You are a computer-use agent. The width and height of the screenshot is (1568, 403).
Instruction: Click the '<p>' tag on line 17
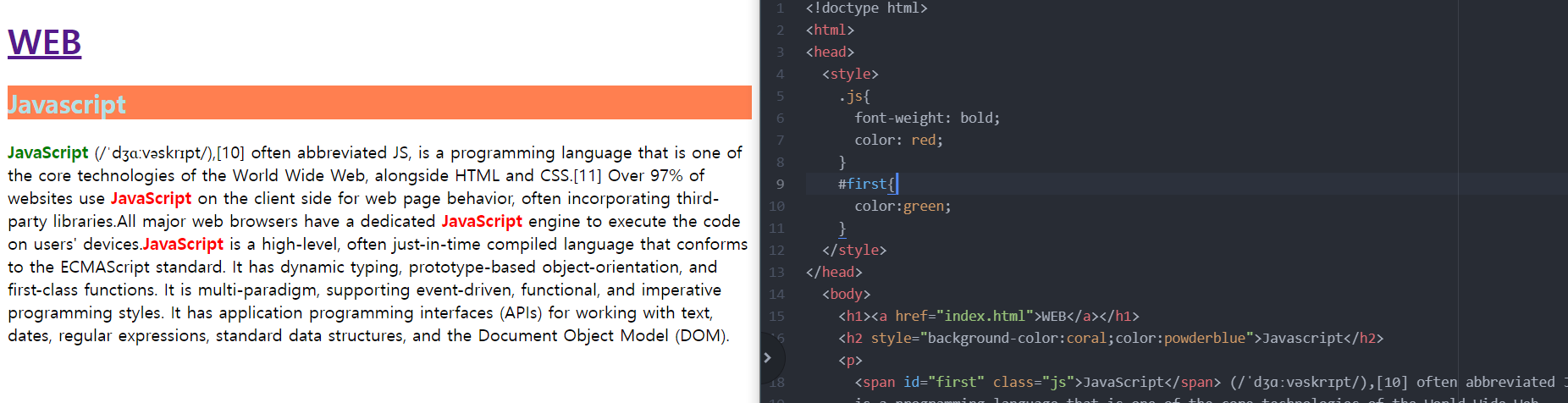pos(850,360)
